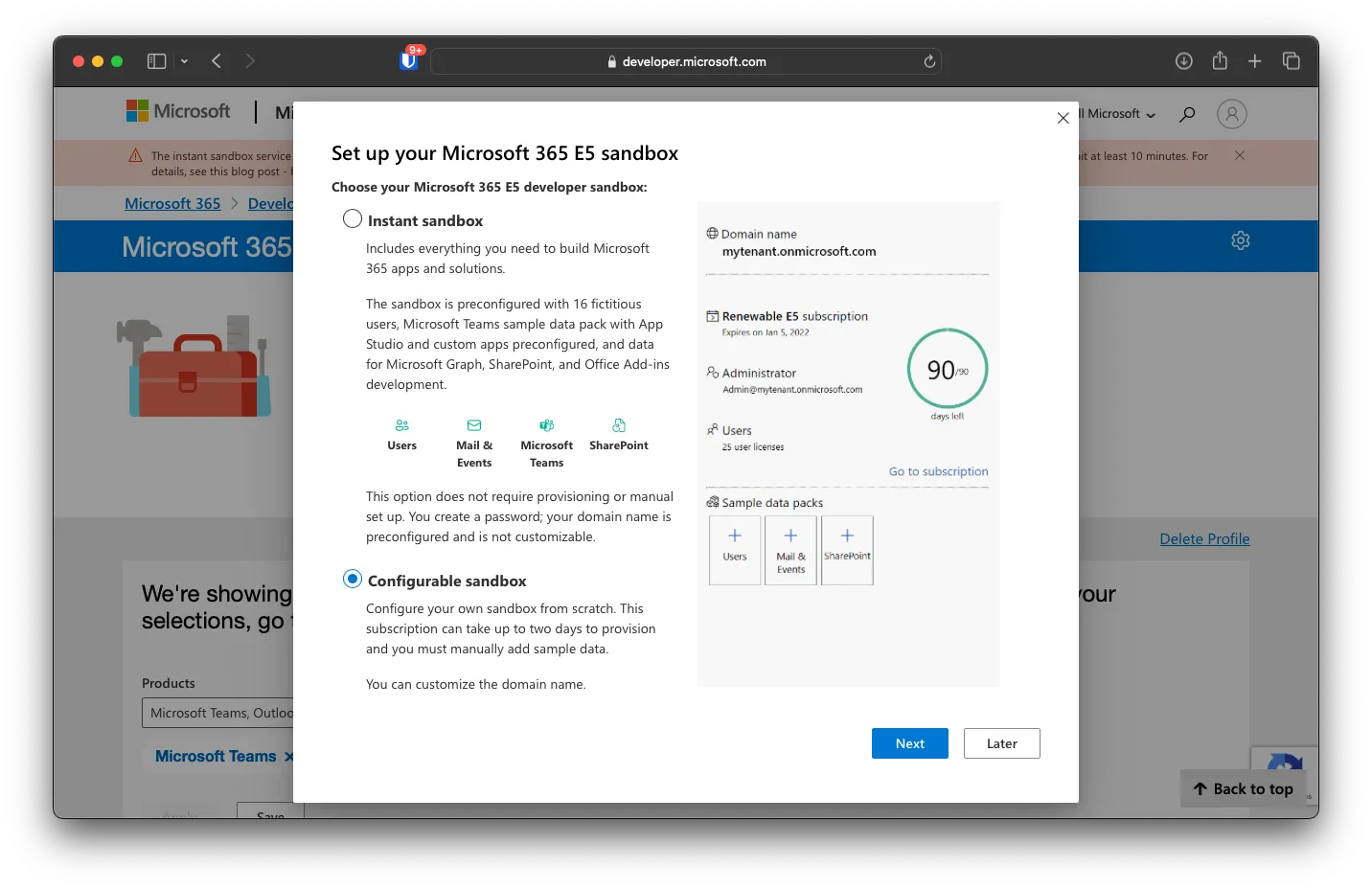Click the Go to subscription link
The height and width of the screenshot is (889, 1372).
coord(938,471)
